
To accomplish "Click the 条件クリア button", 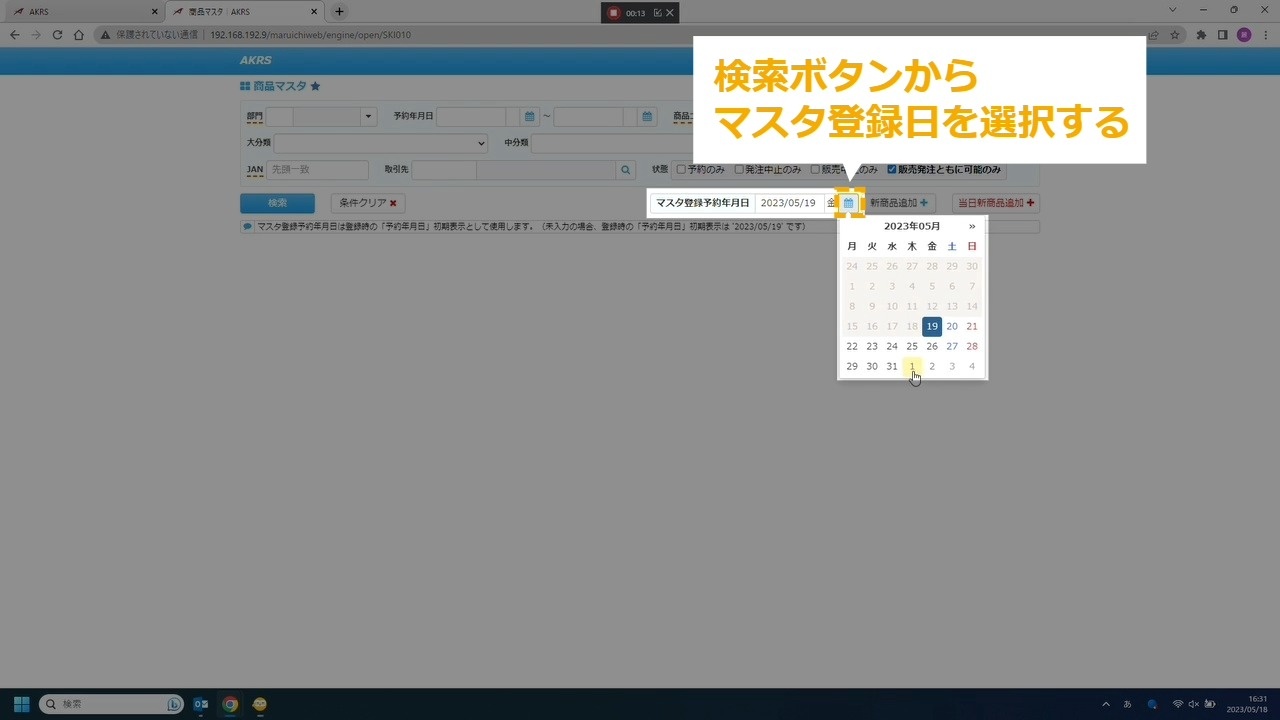I will pyautogui.click(x=367, y=203).
